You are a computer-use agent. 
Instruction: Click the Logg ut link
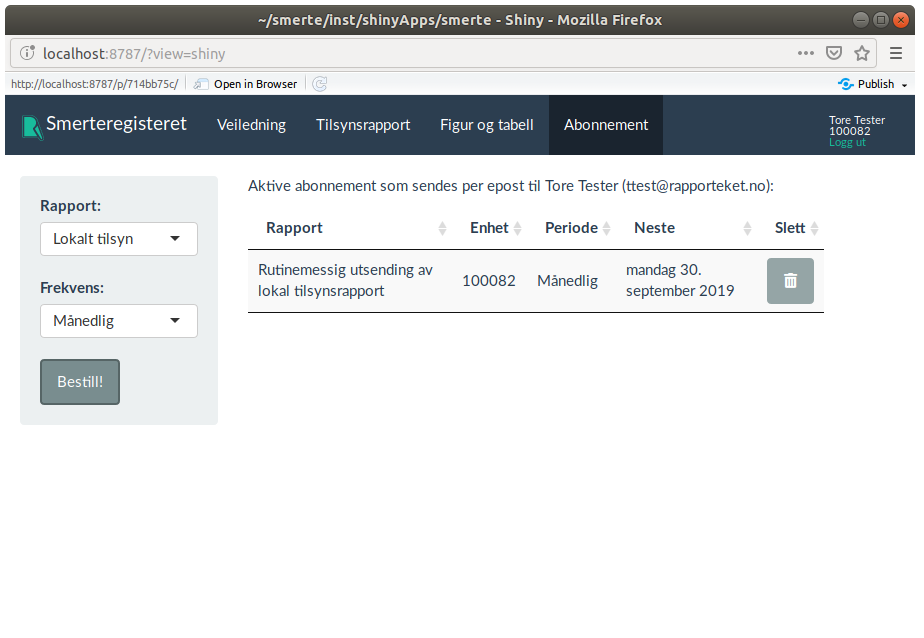click(847, 143)
